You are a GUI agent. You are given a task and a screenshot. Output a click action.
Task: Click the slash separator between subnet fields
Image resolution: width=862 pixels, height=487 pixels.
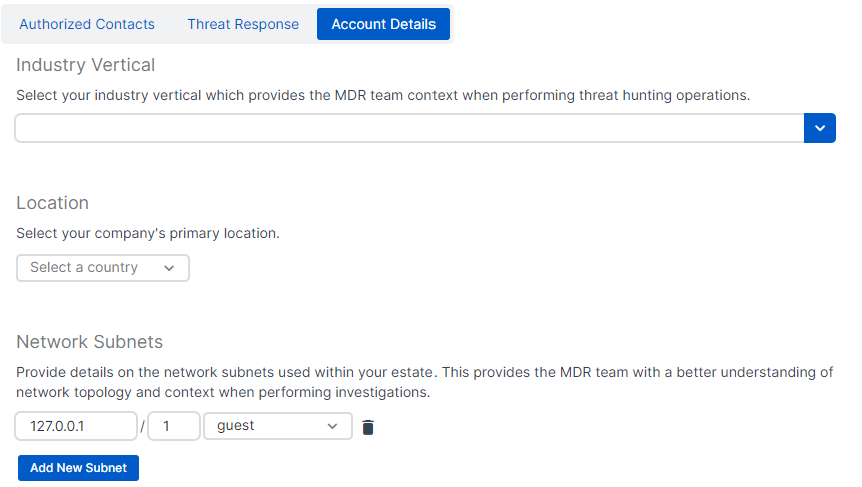pyautogui.click(x=143, y=427)
